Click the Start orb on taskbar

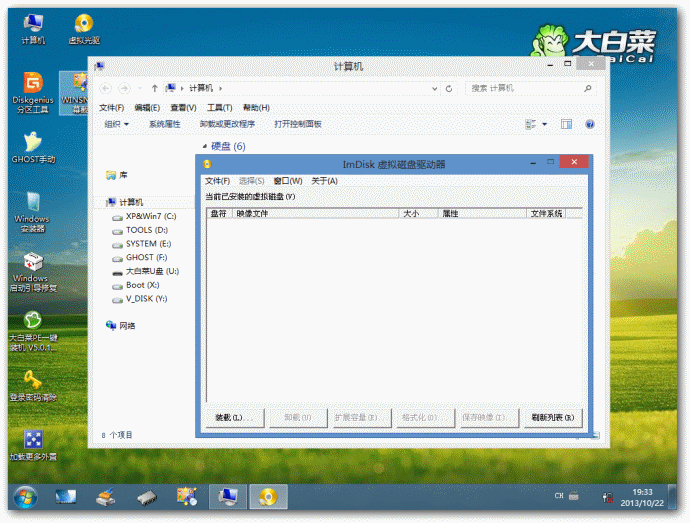point(25,497)
